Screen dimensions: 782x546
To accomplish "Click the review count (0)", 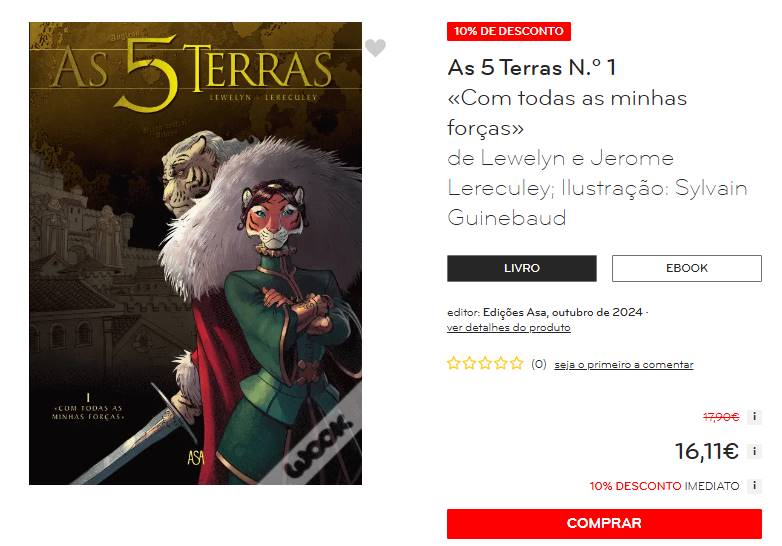I will pyautogui.click(x=539, y=364).
